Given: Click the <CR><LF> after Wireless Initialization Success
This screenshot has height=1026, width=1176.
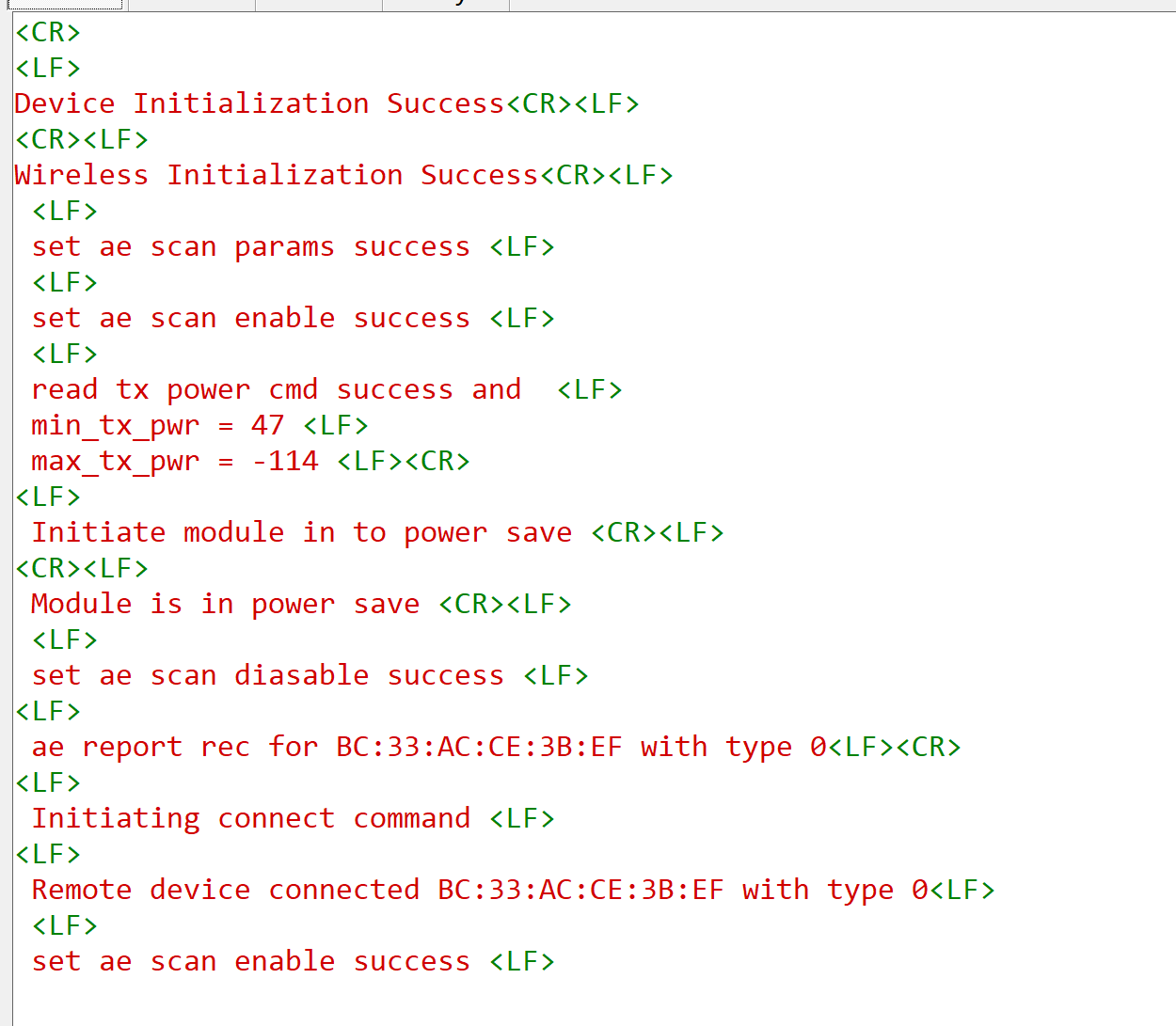Looking at the screenshot, I should coord(607,175).
